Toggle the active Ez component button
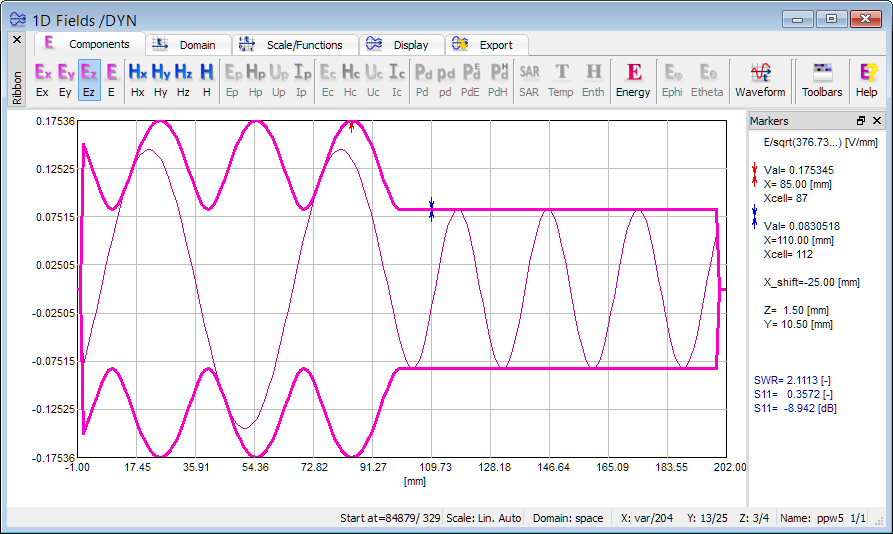Image resolution: width=893 pixels, height=534 pixels. point(89,79)
